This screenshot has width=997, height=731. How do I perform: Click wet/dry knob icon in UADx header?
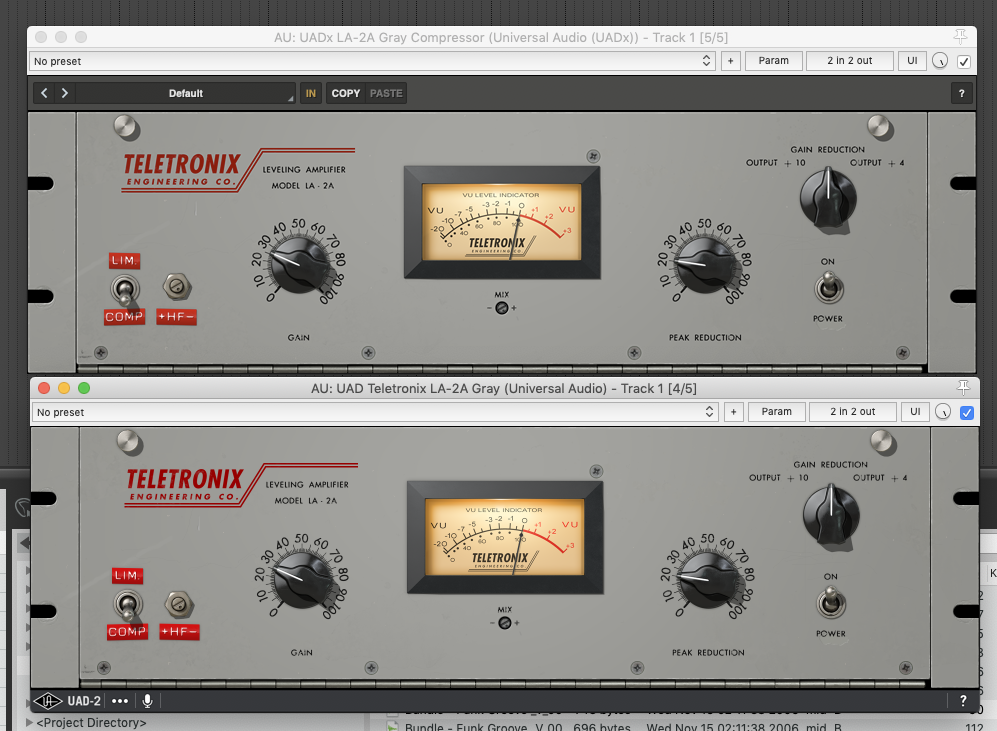(940, 61)
